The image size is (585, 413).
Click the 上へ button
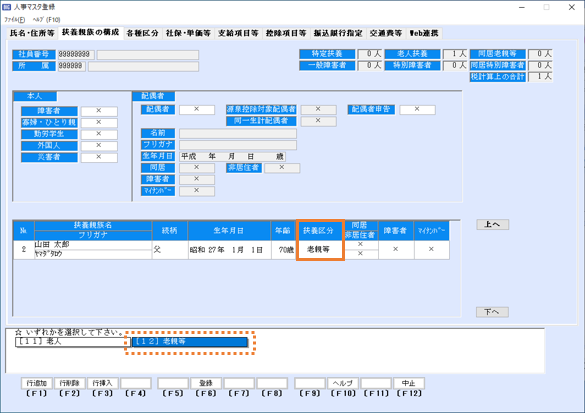[x=492, y=225]
